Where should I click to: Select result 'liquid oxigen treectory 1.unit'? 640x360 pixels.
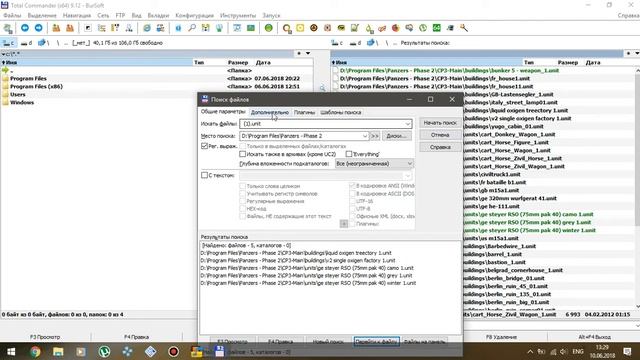296,253
